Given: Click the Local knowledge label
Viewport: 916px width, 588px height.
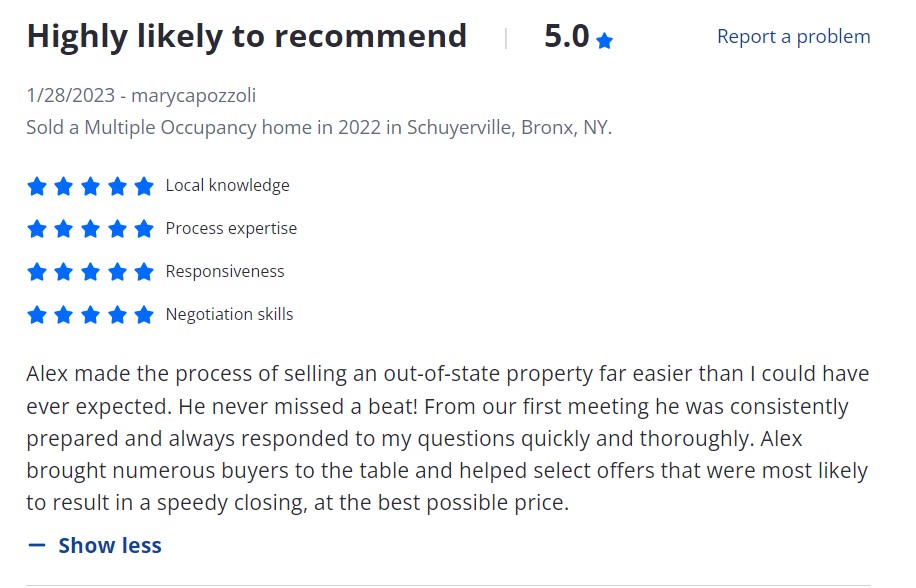Looking at the screenshot, I should click(227, 186).
